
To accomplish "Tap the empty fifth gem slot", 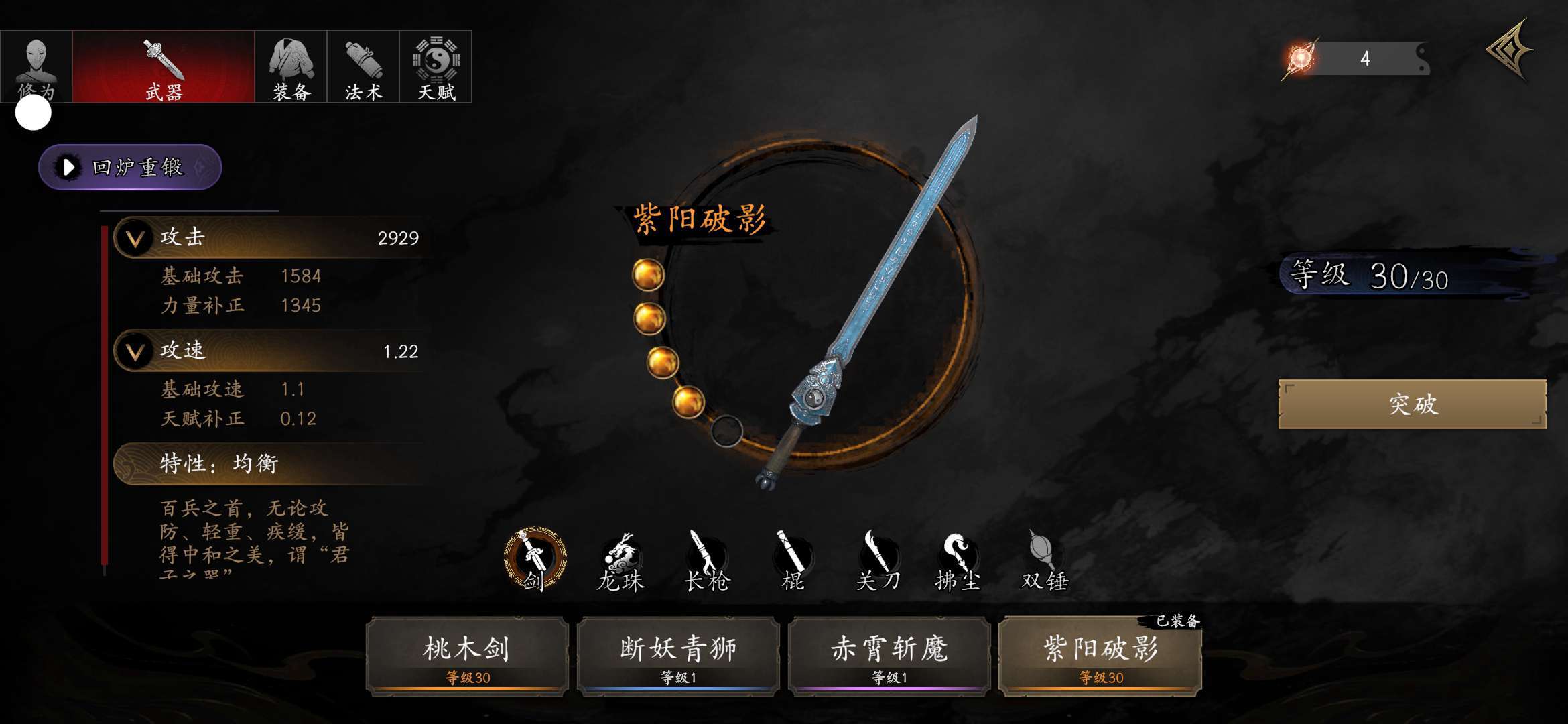I will tap(726, 431).
